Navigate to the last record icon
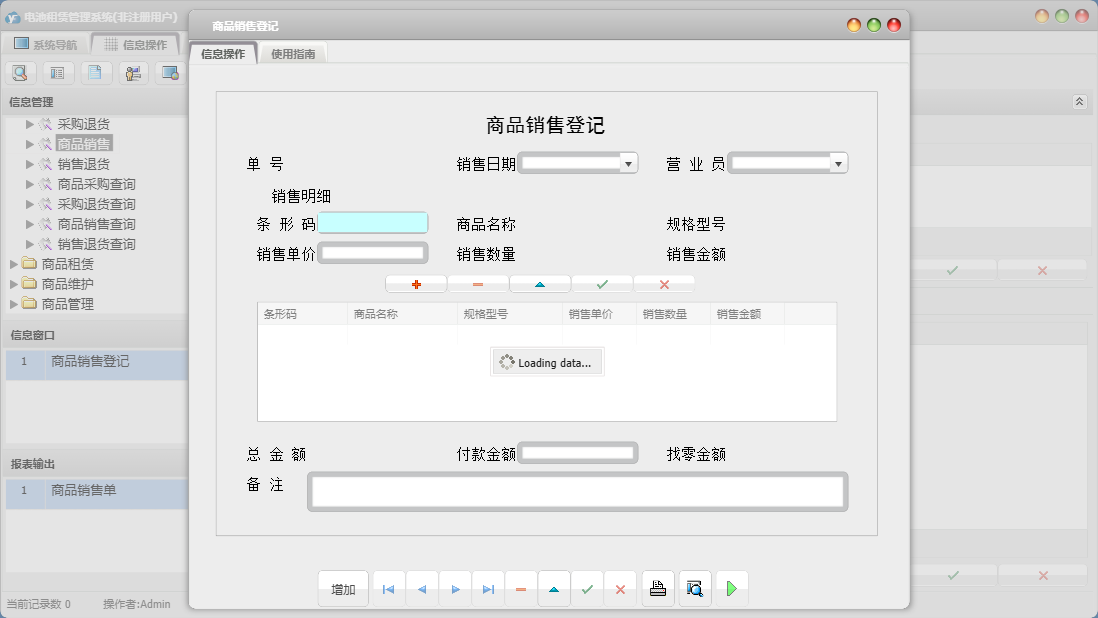Image resolution: width=1098 pixels, height=618 pixels. 488,589
